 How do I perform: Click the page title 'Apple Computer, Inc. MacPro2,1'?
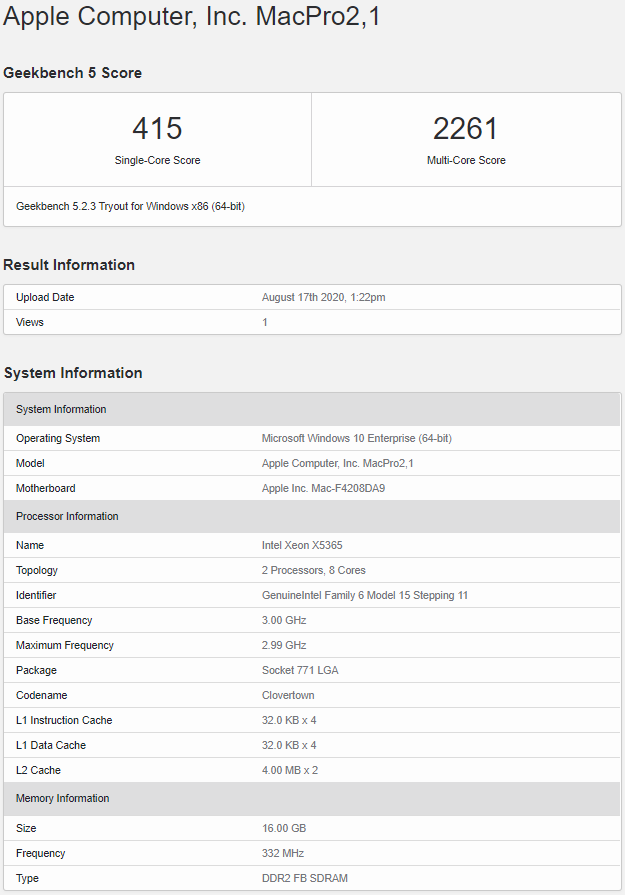point(191,16)
